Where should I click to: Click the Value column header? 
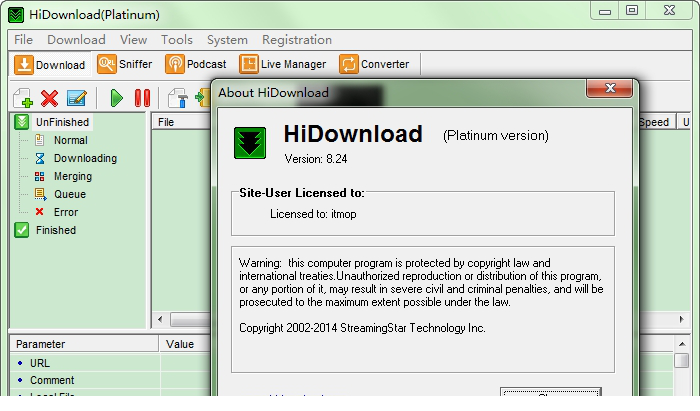[184, 344]
